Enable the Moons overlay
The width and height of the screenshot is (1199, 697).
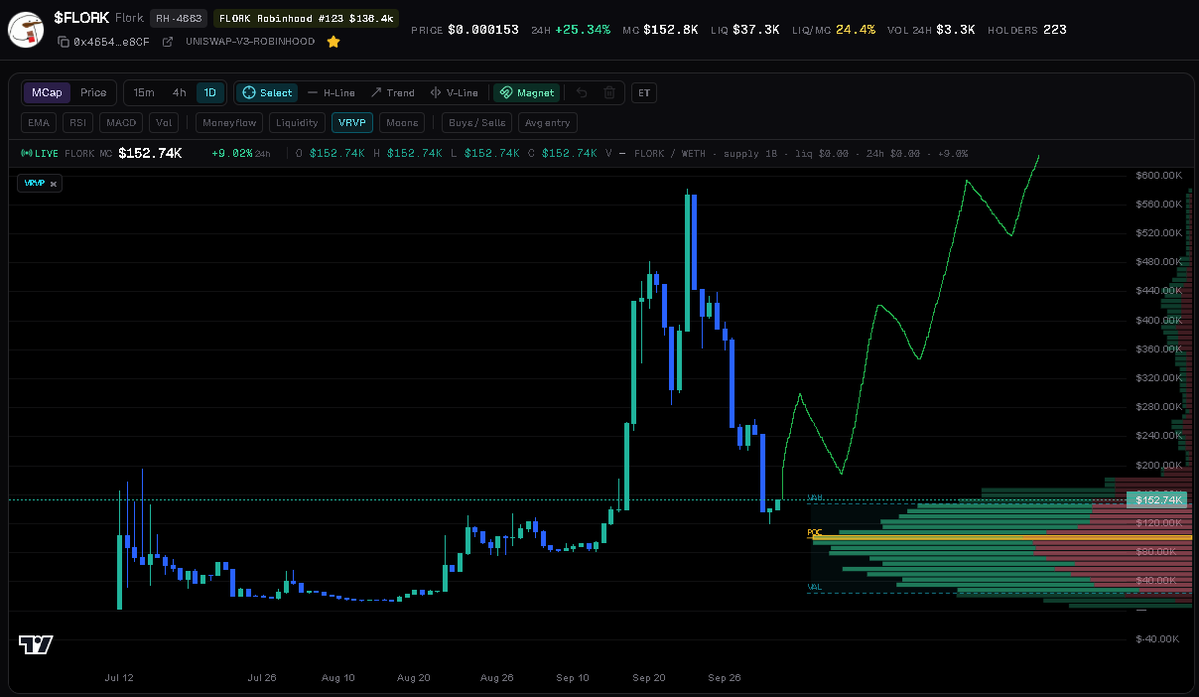click(401, 122)
